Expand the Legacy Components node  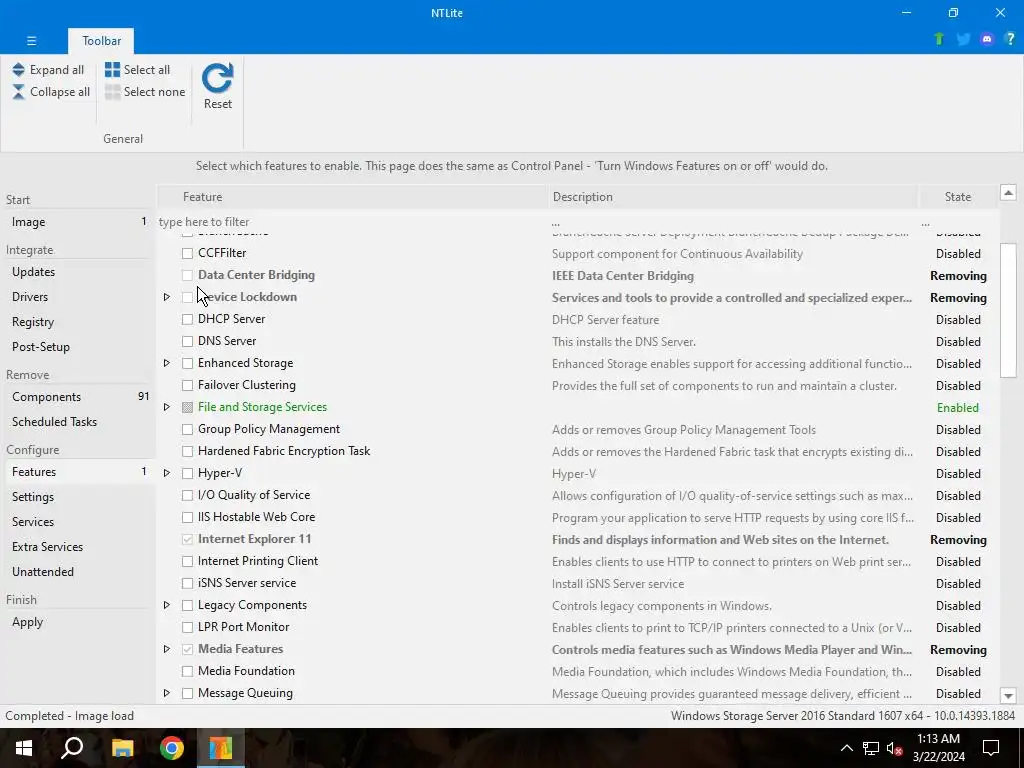(x=167, y=605)
